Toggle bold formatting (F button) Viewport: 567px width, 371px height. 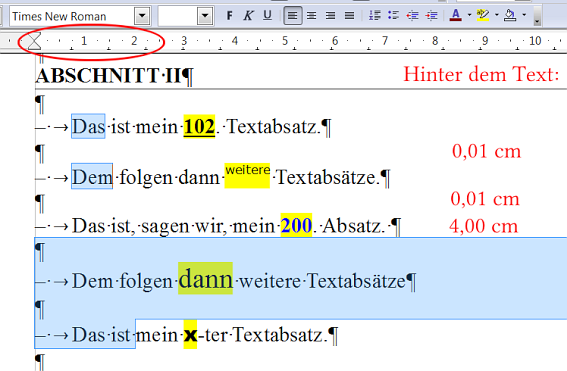pos(229,16)
